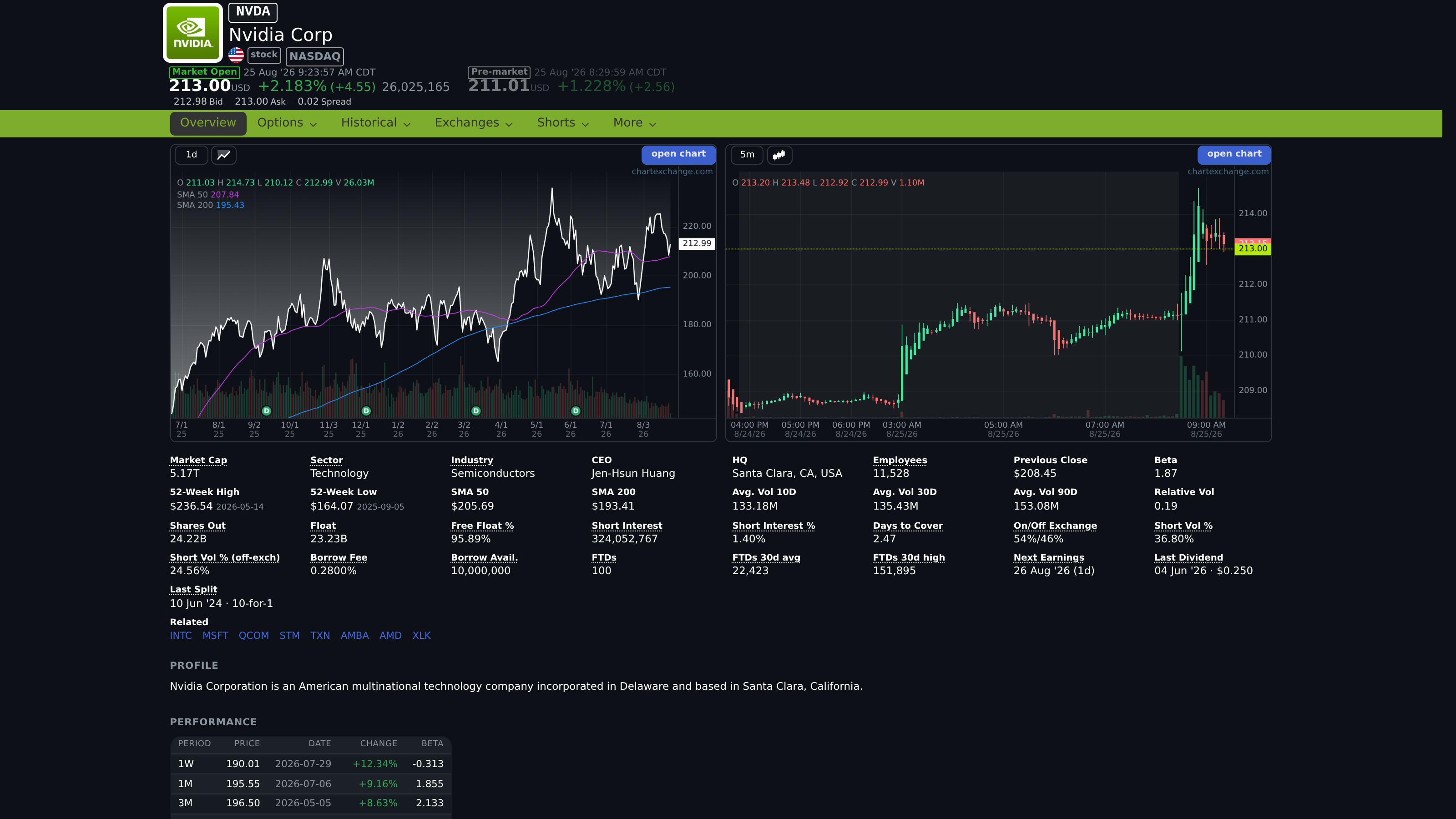Click the dividend marker near 12/1
Image resolution: width=1456 pixels, height=819 pixels.
366,411
